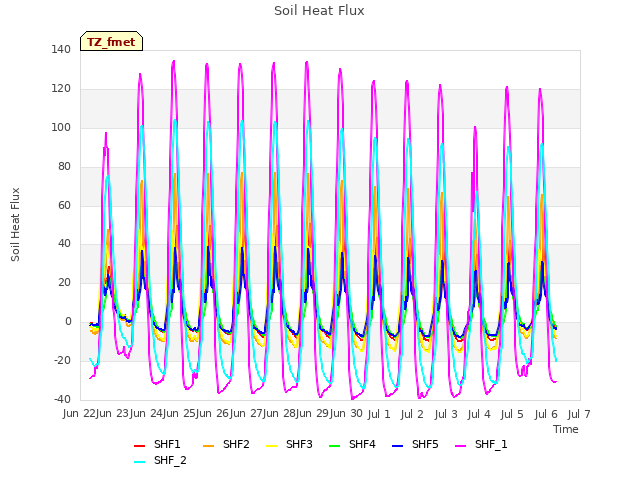Click the orange SHF2 legend color marker
The width and height of the screenshot is (640, 480).
(x=209, y=446)
